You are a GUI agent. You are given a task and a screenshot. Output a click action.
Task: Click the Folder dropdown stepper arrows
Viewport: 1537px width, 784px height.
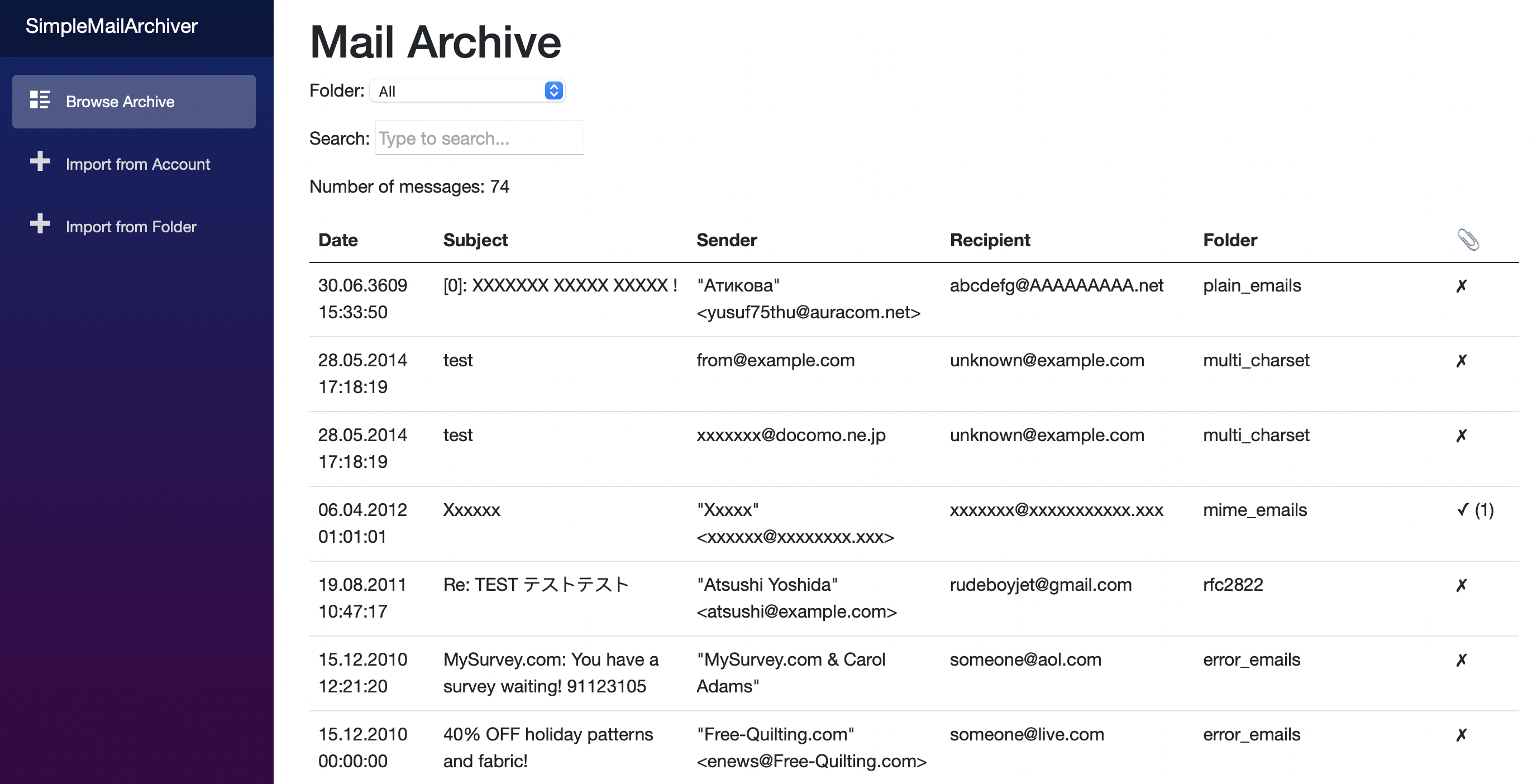tap(553, 90)
